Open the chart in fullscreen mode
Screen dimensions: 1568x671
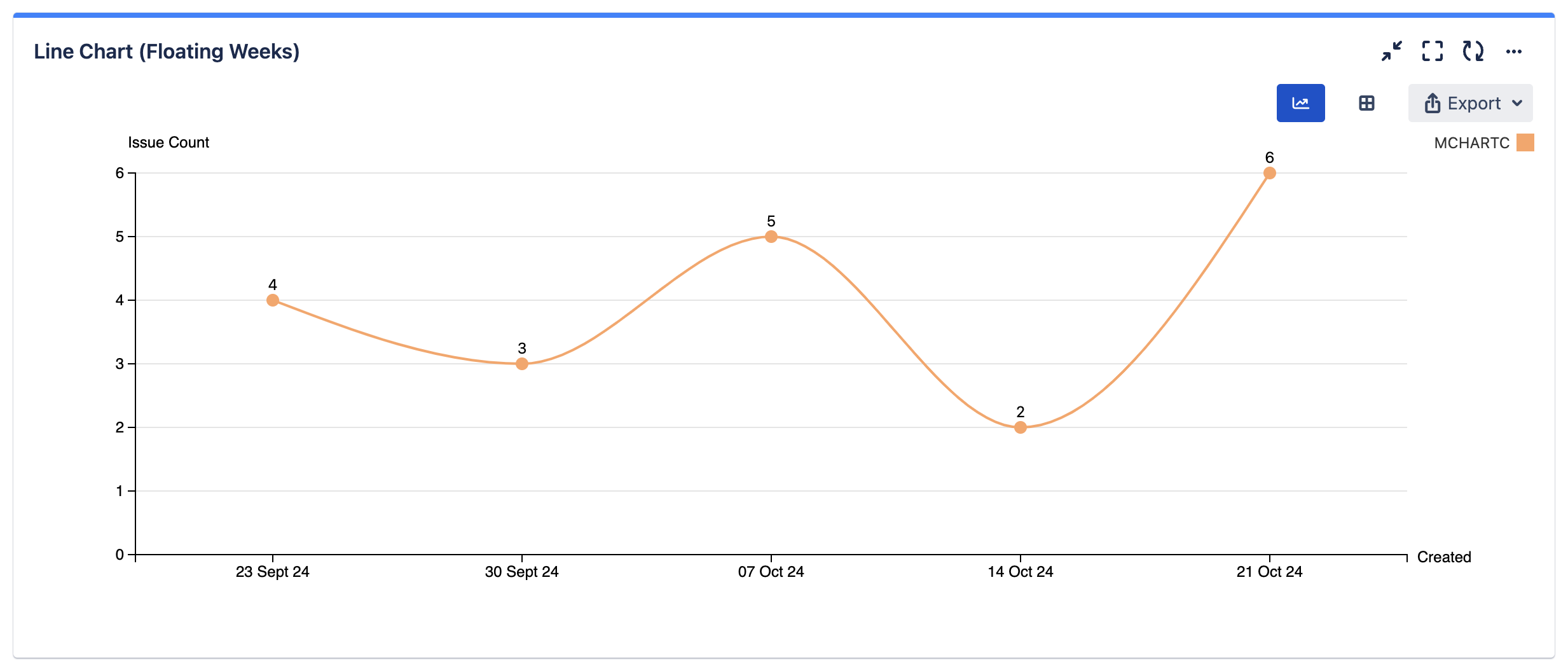coord(1432,51)
